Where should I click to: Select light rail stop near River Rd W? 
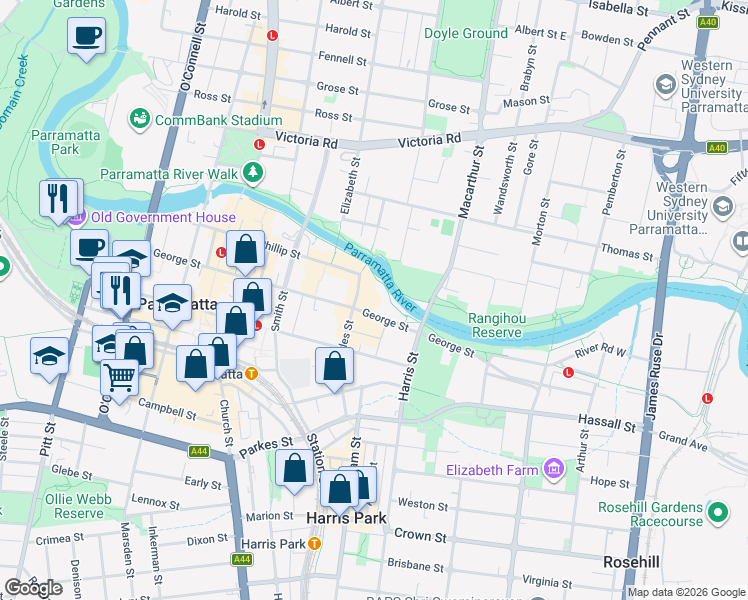pyautogui.click(x=568, y=372)
